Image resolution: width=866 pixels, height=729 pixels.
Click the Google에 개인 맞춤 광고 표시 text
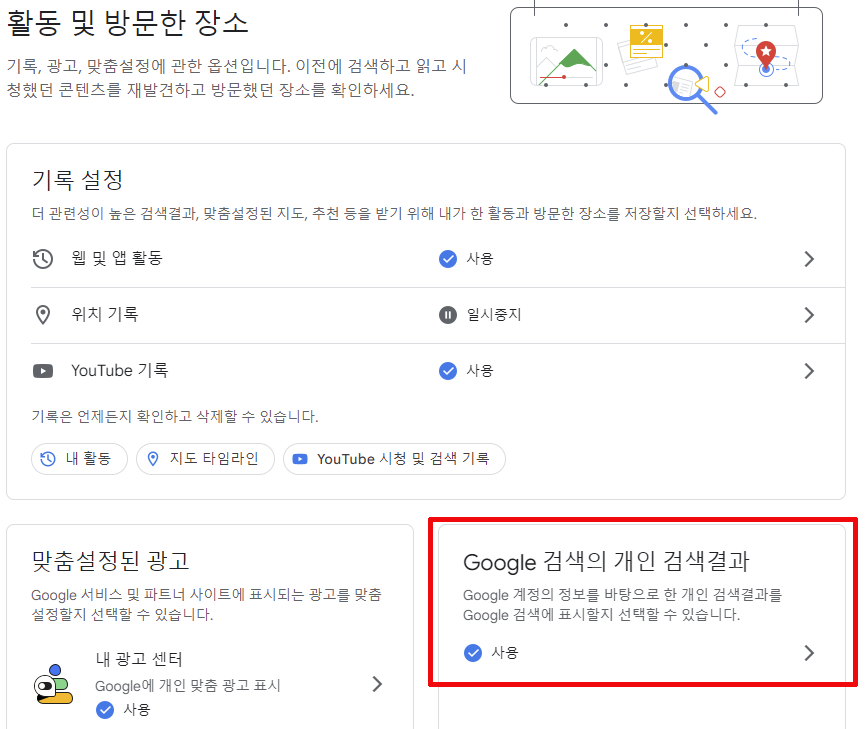click(x=188, y=686)
